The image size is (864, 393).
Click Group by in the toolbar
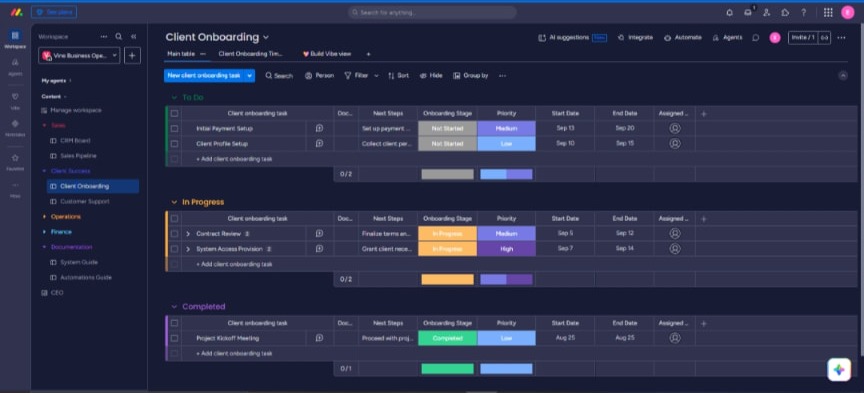point(471,76)
